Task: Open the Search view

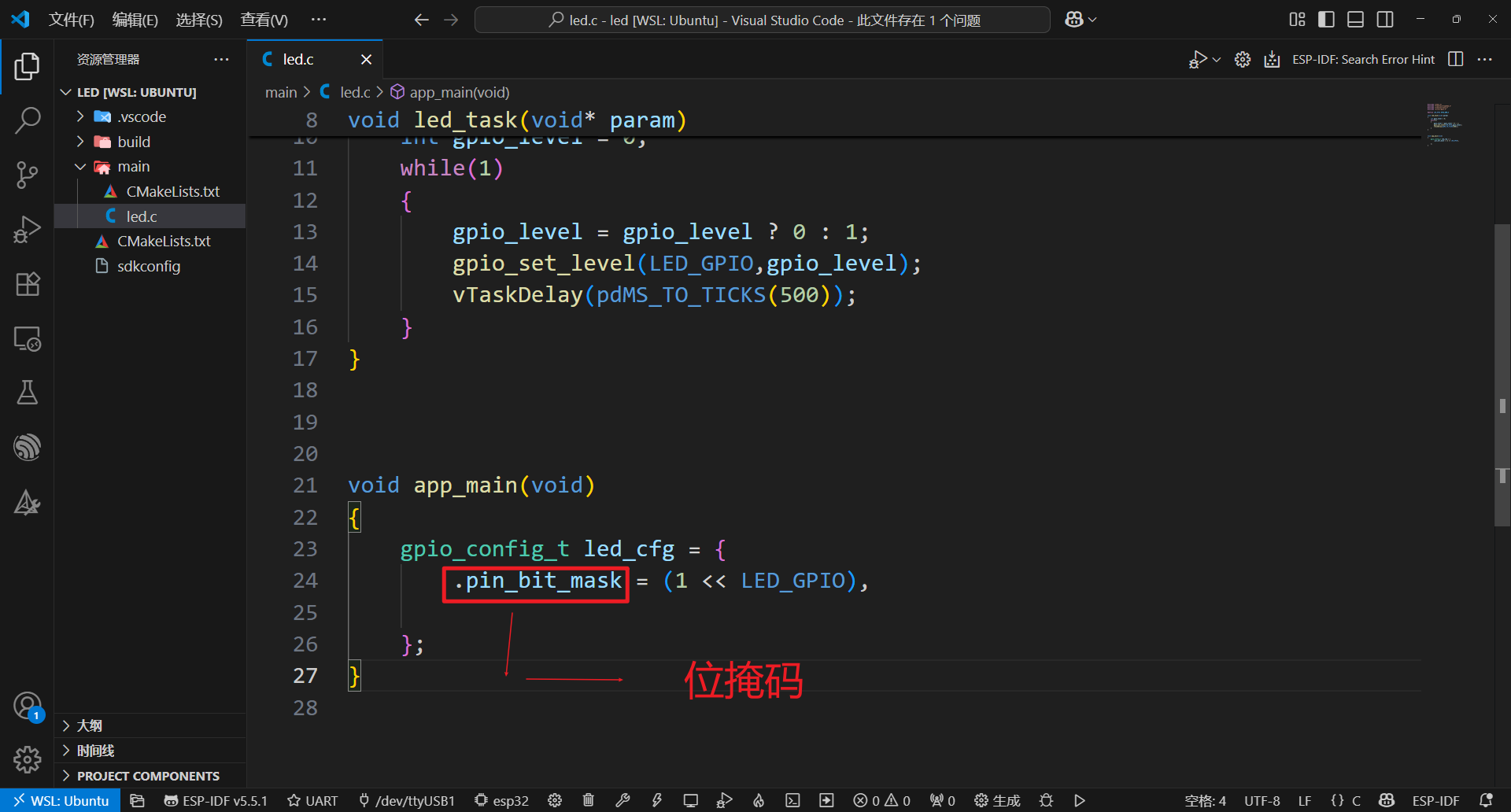Action: click(27, 120)
